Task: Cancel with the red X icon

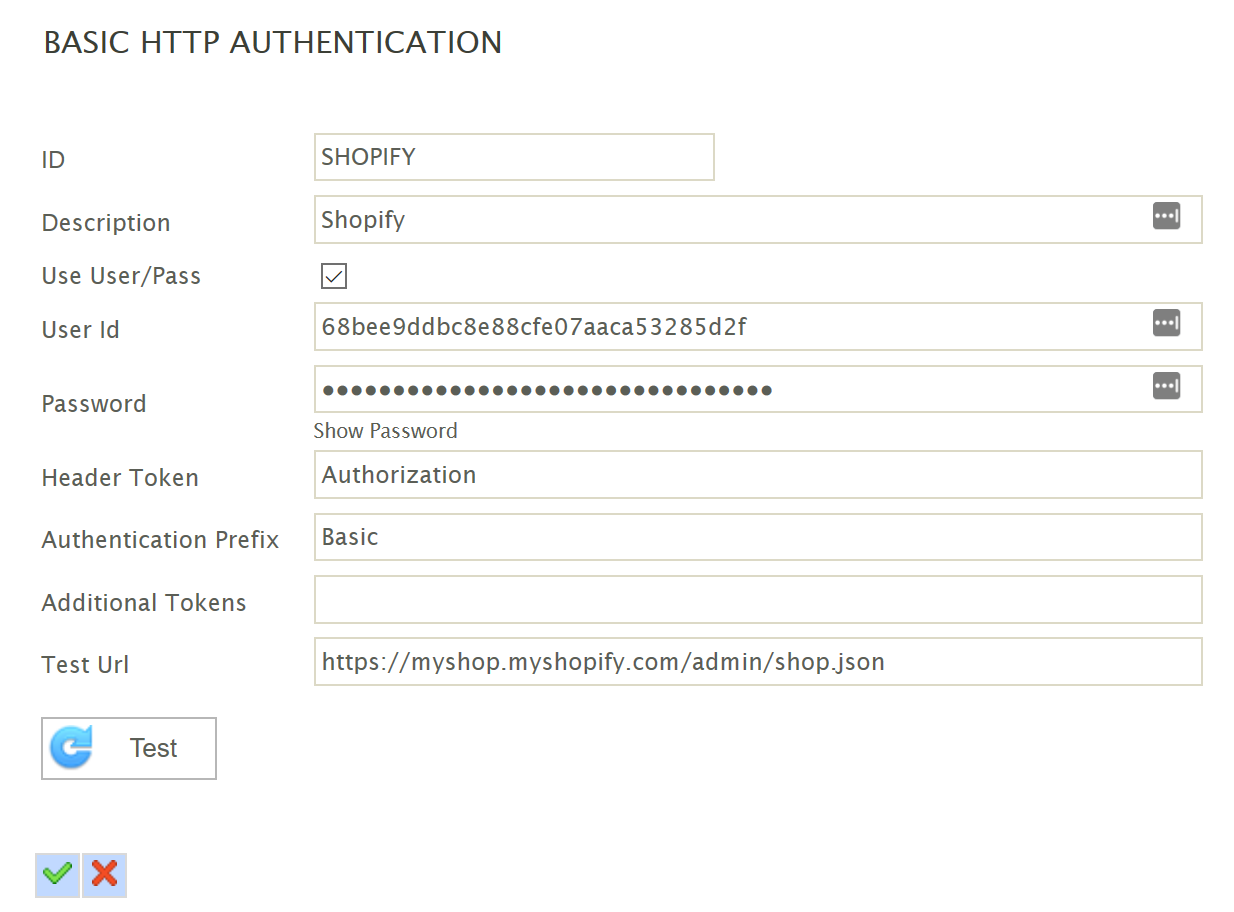Action: pos(105,875)
